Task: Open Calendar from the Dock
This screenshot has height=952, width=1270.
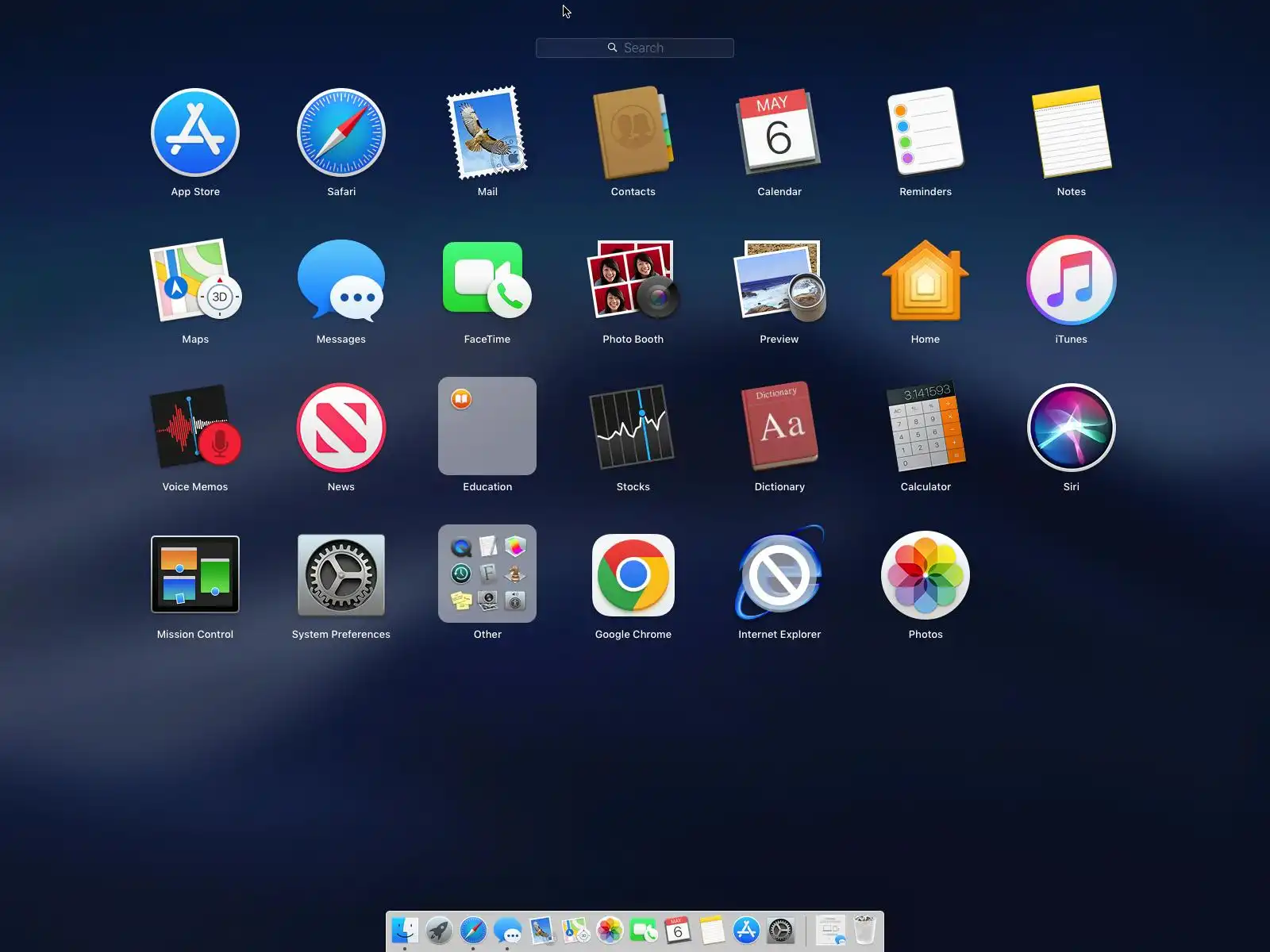Action: click(678, 930)
